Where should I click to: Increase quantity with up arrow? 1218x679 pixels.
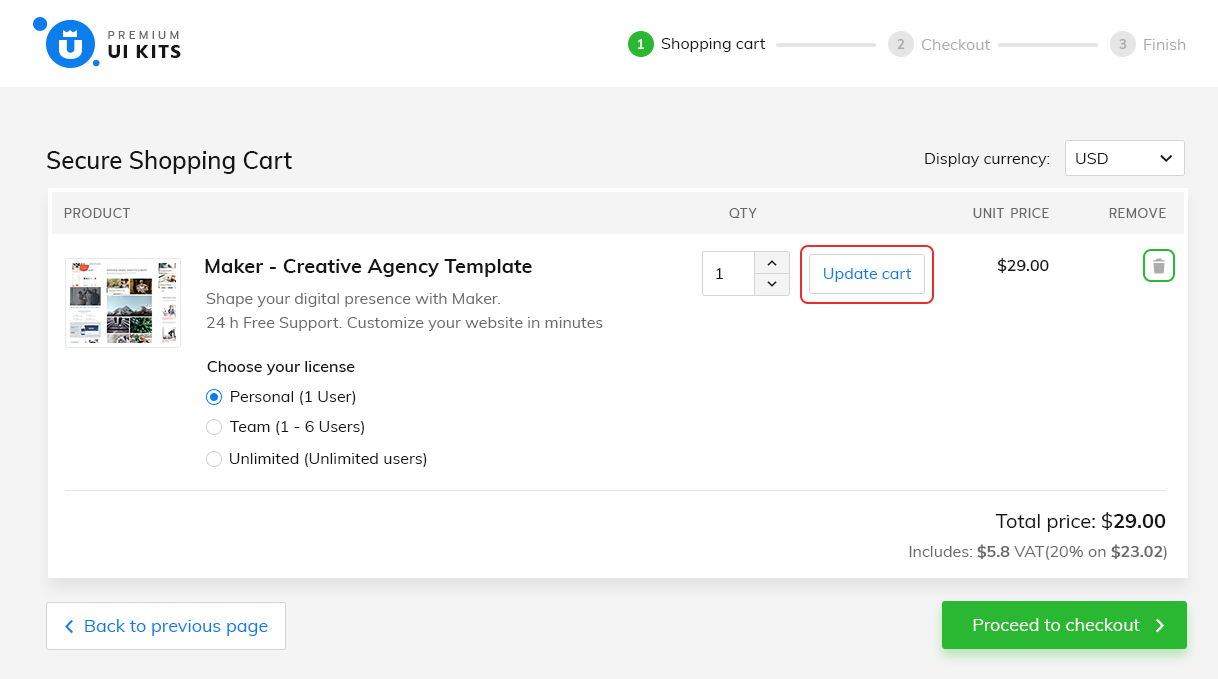pyautogui.click(x=771, y=263)
